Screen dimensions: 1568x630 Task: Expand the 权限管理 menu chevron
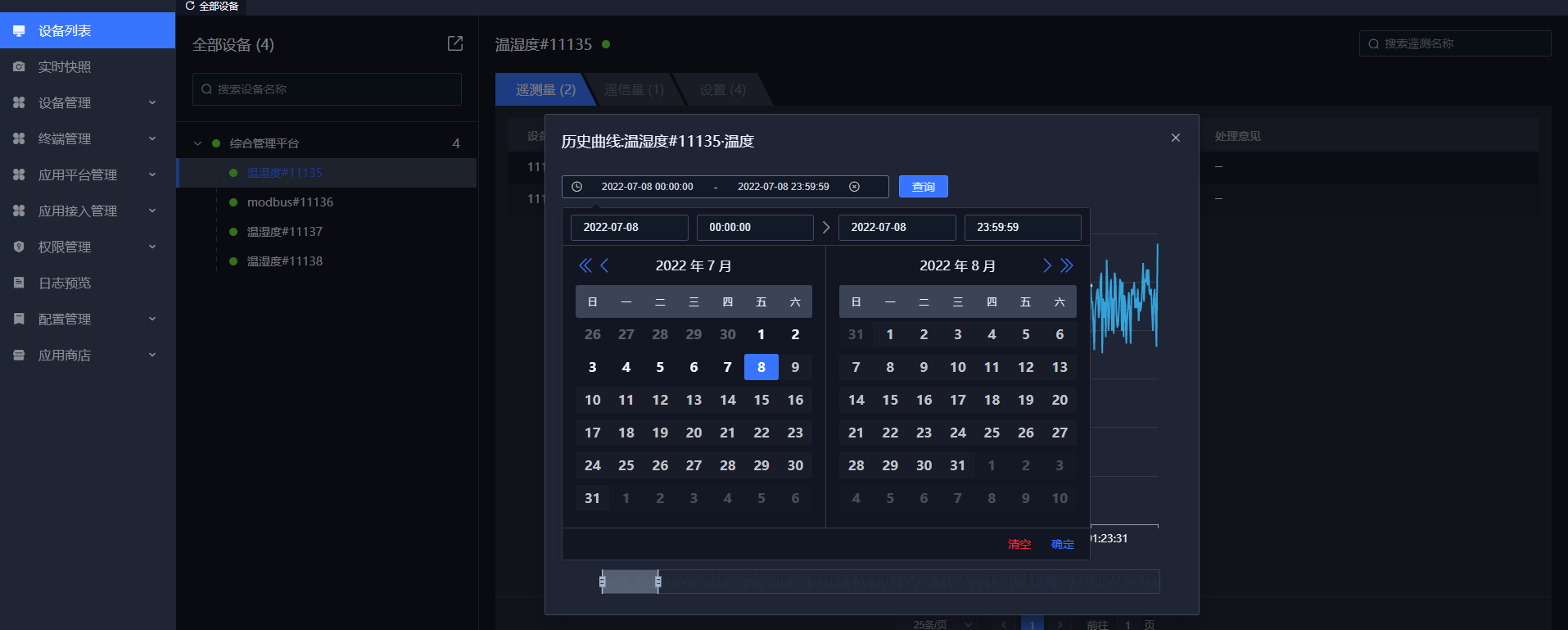tap(152, 247)
